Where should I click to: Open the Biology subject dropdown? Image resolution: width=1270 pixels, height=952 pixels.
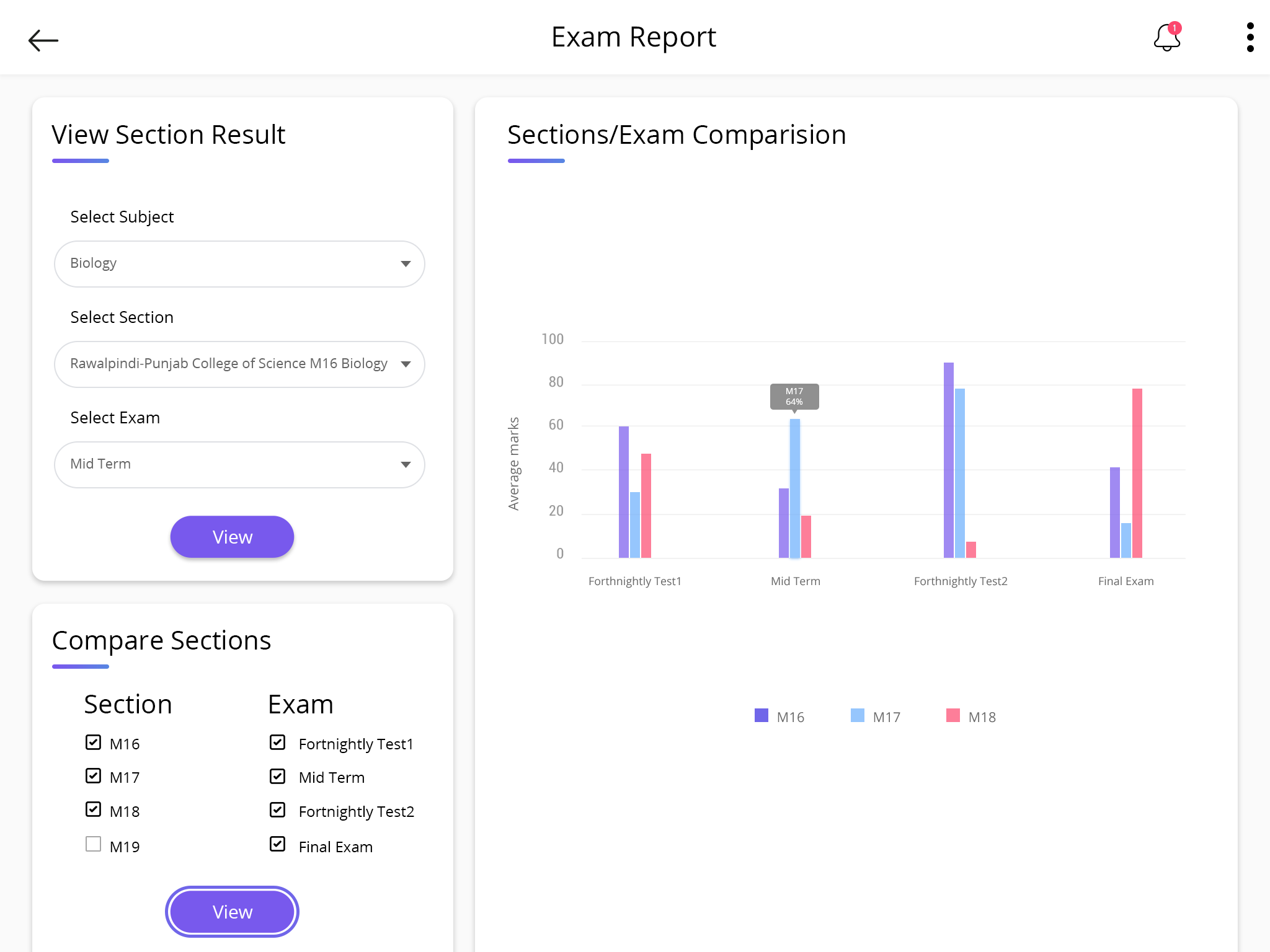click(239, 264)
